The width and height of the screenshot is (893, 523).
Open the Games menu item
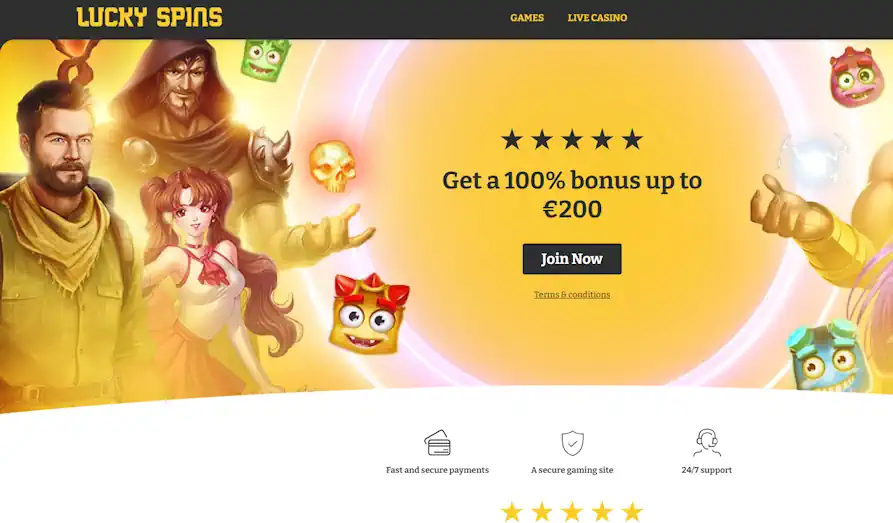527,18
